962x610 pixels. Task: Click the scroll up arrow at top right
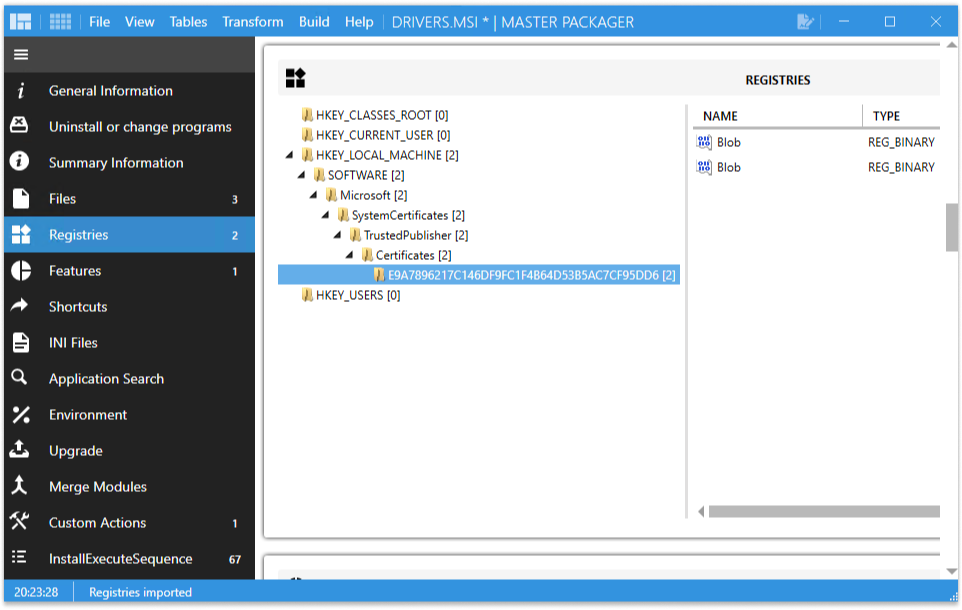pos(952,45)
